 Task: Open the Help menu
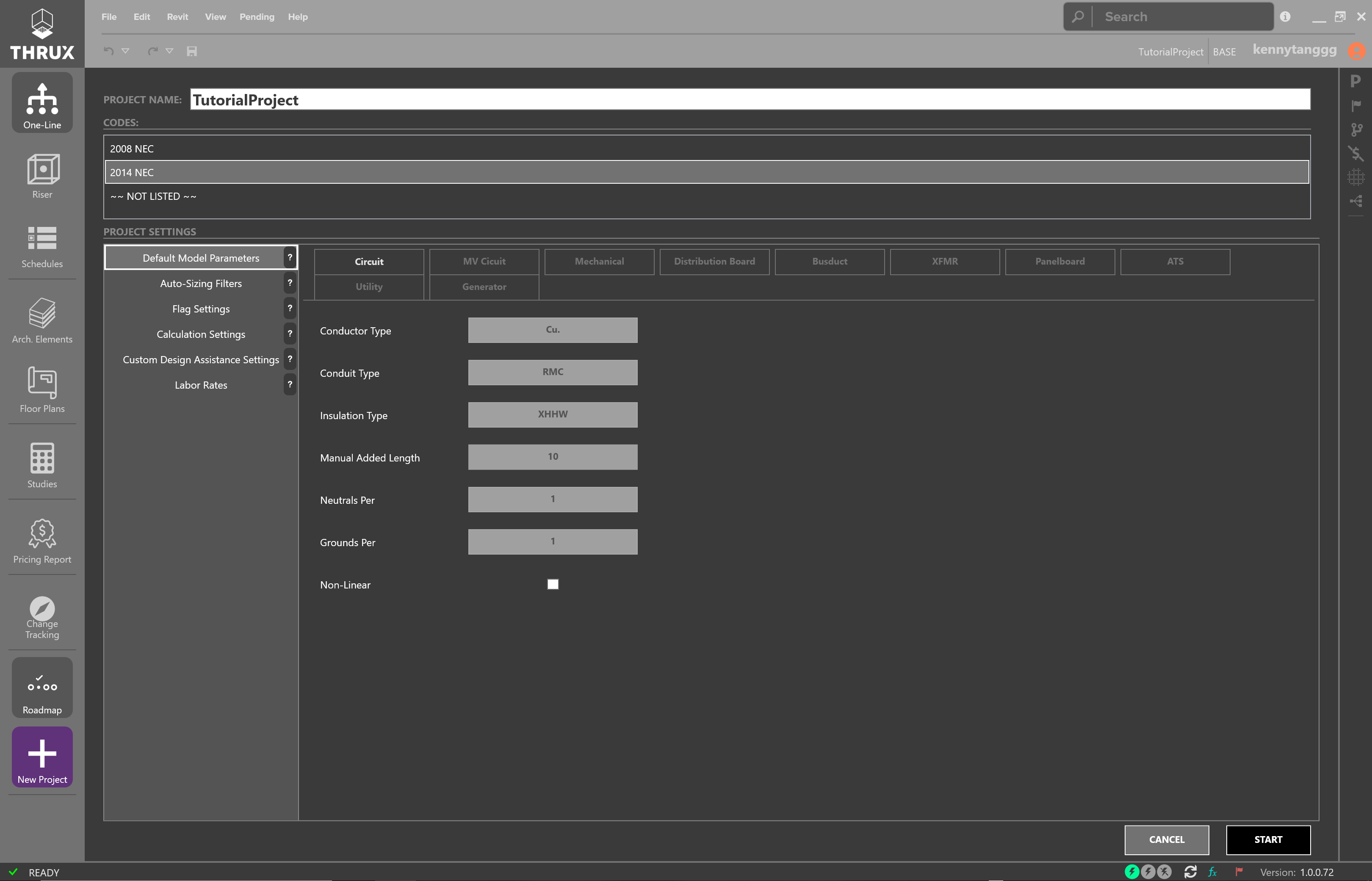[x=298, y=17]
